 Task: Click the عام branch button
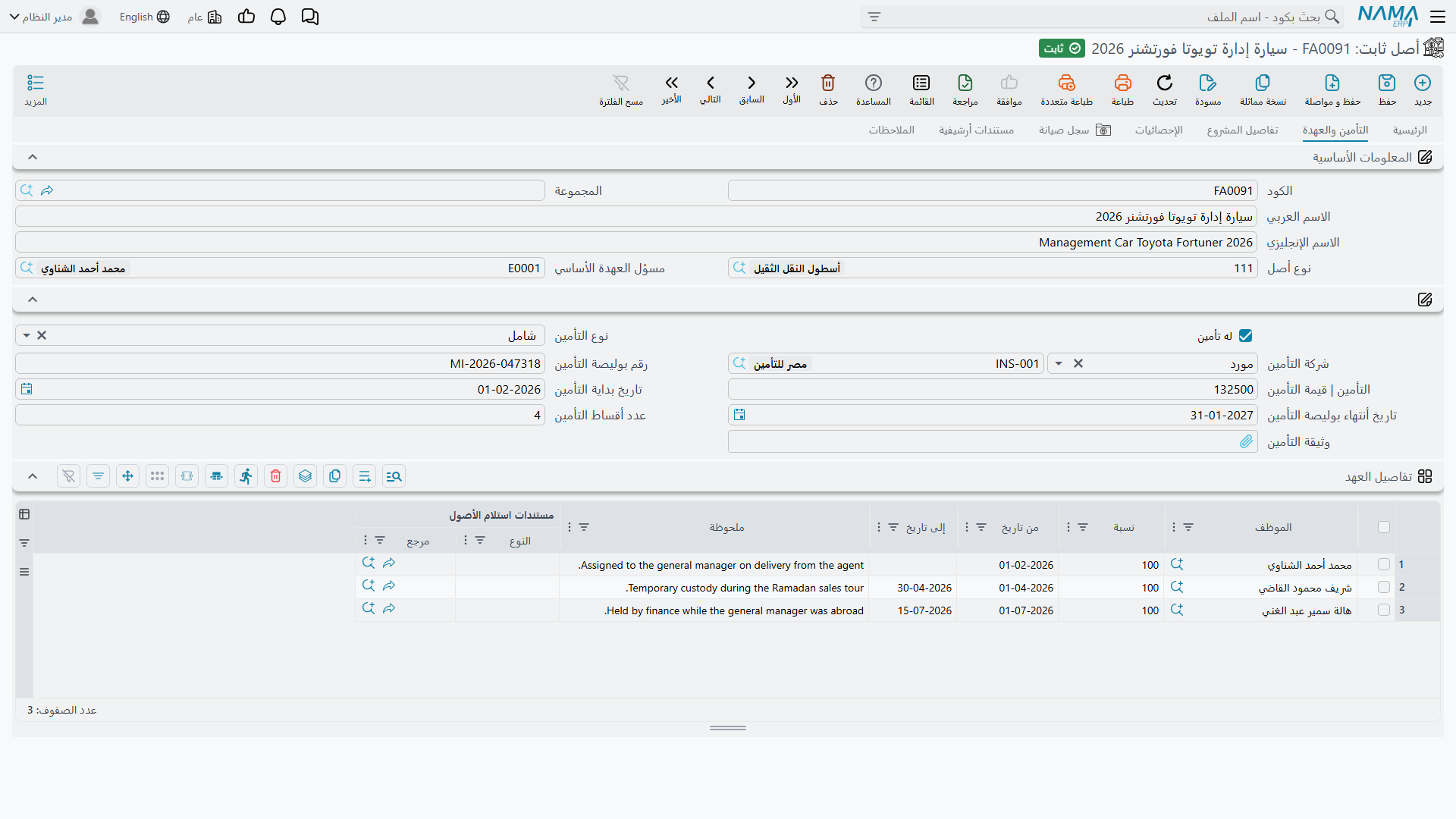[205, 17]
